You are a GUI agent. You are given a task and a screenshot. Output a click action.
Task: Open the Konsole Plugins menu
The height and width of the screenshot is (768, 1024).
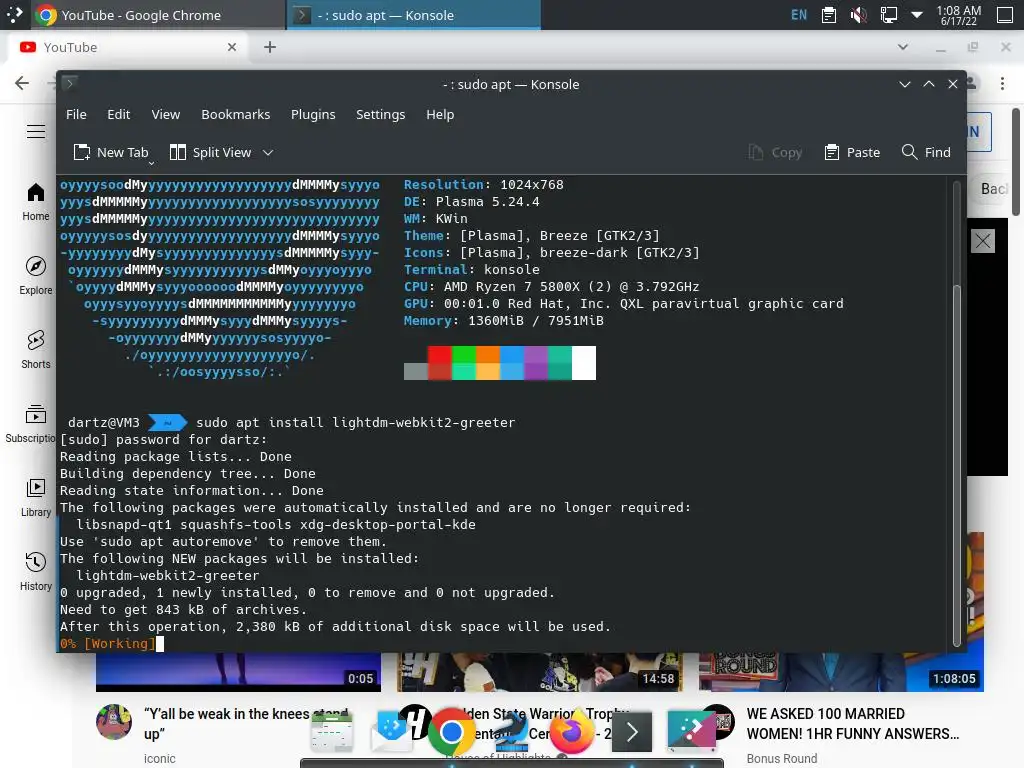[x=313, y=114]
